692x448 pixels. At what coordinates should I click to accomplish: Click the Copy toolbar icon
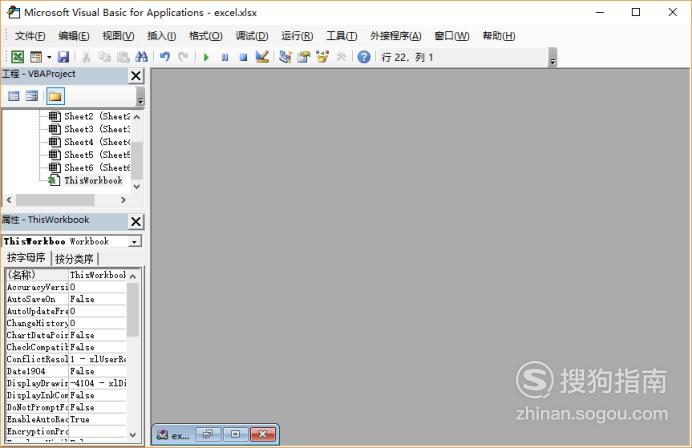tap(105, 57)
